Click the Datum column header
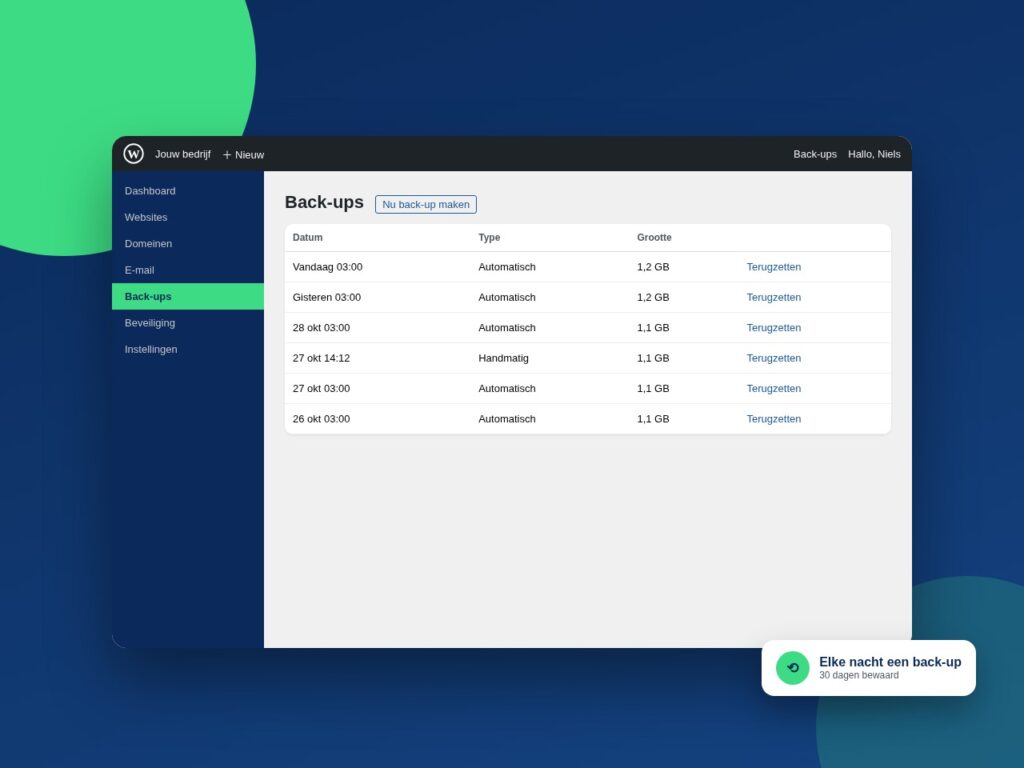 (308, 237)
